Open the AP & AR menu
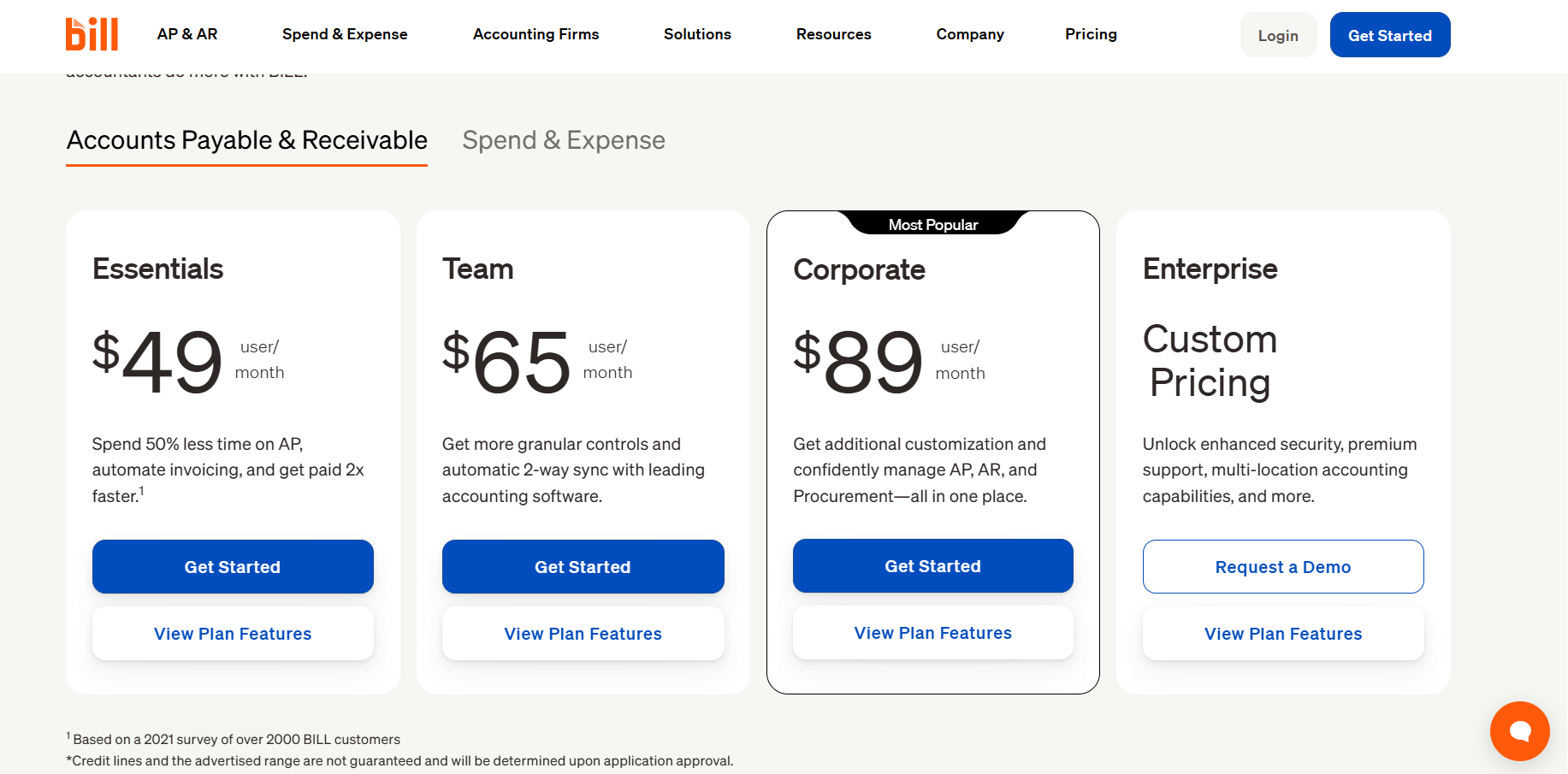Viewport: 1568px width, 774px height. 187,34
